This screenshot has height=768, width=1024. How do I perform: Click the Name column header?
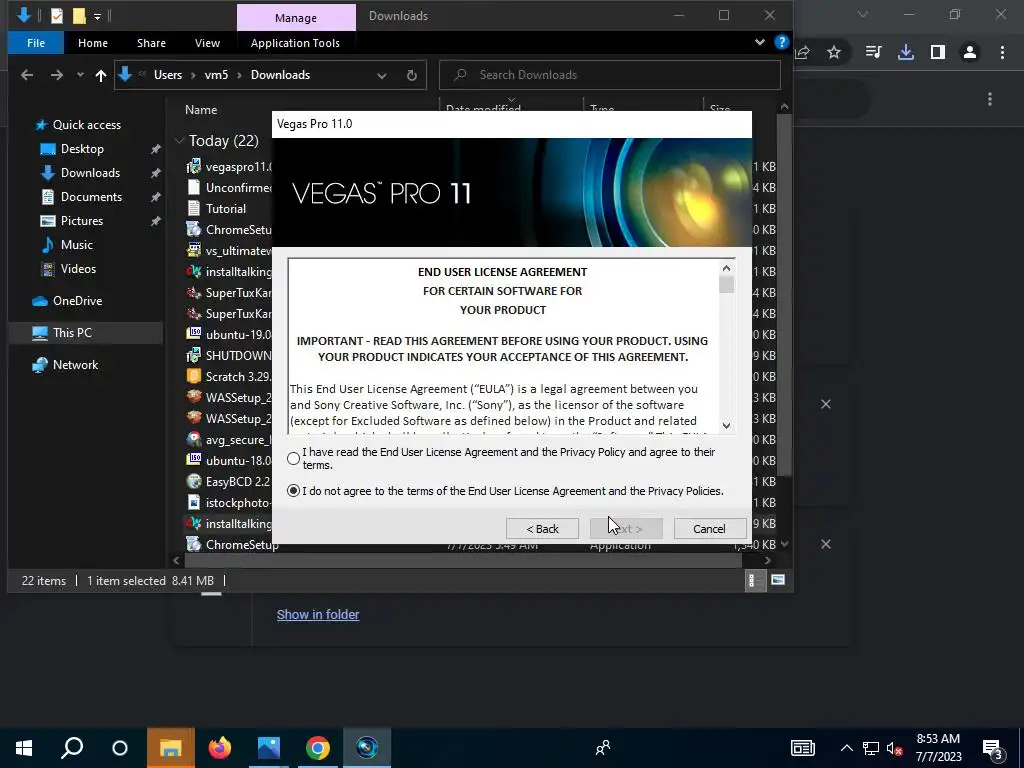tap(201, 110)
